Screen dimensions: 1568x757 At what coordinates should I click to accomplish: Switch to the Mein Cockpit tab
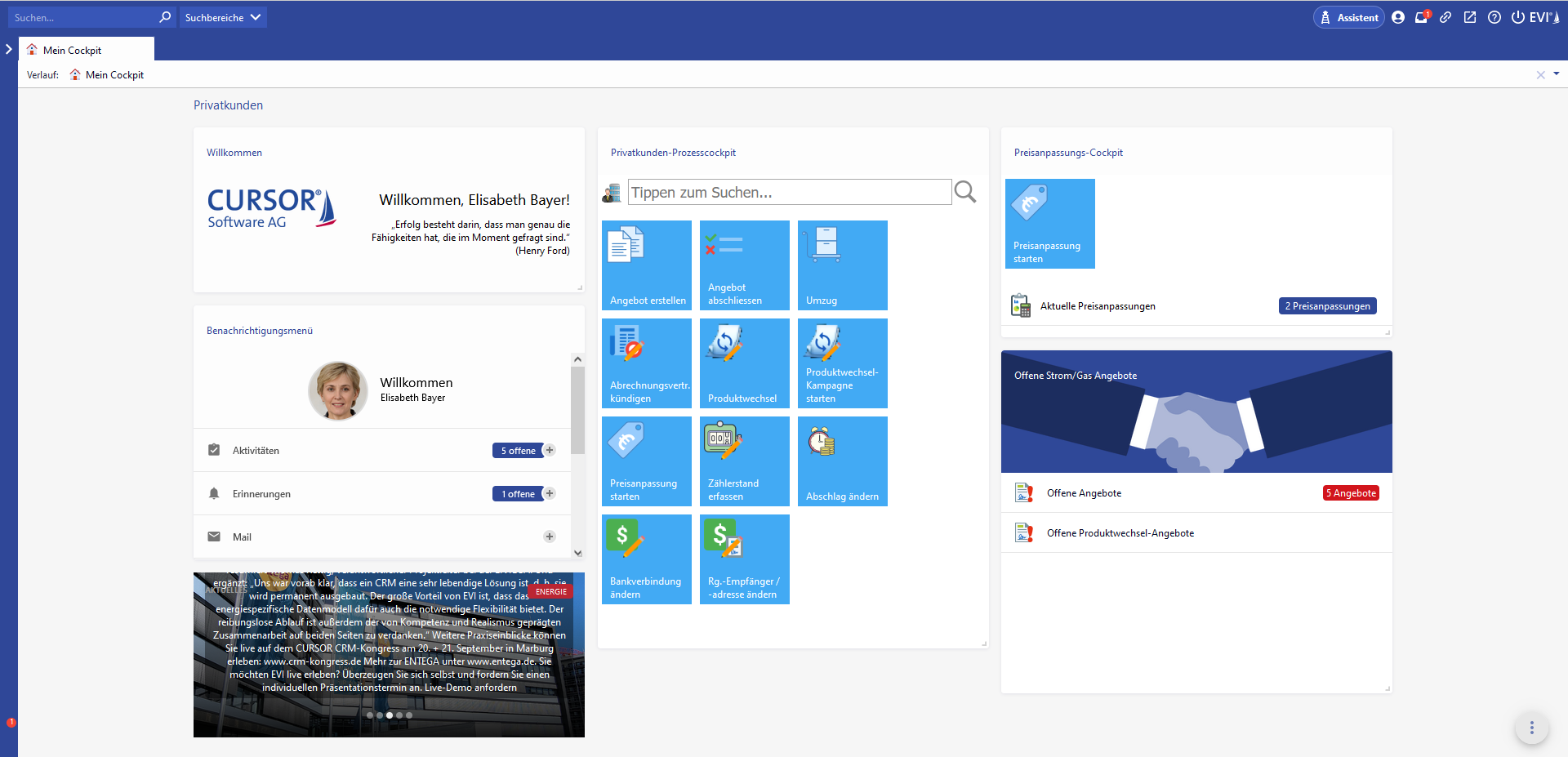[72, 50]
